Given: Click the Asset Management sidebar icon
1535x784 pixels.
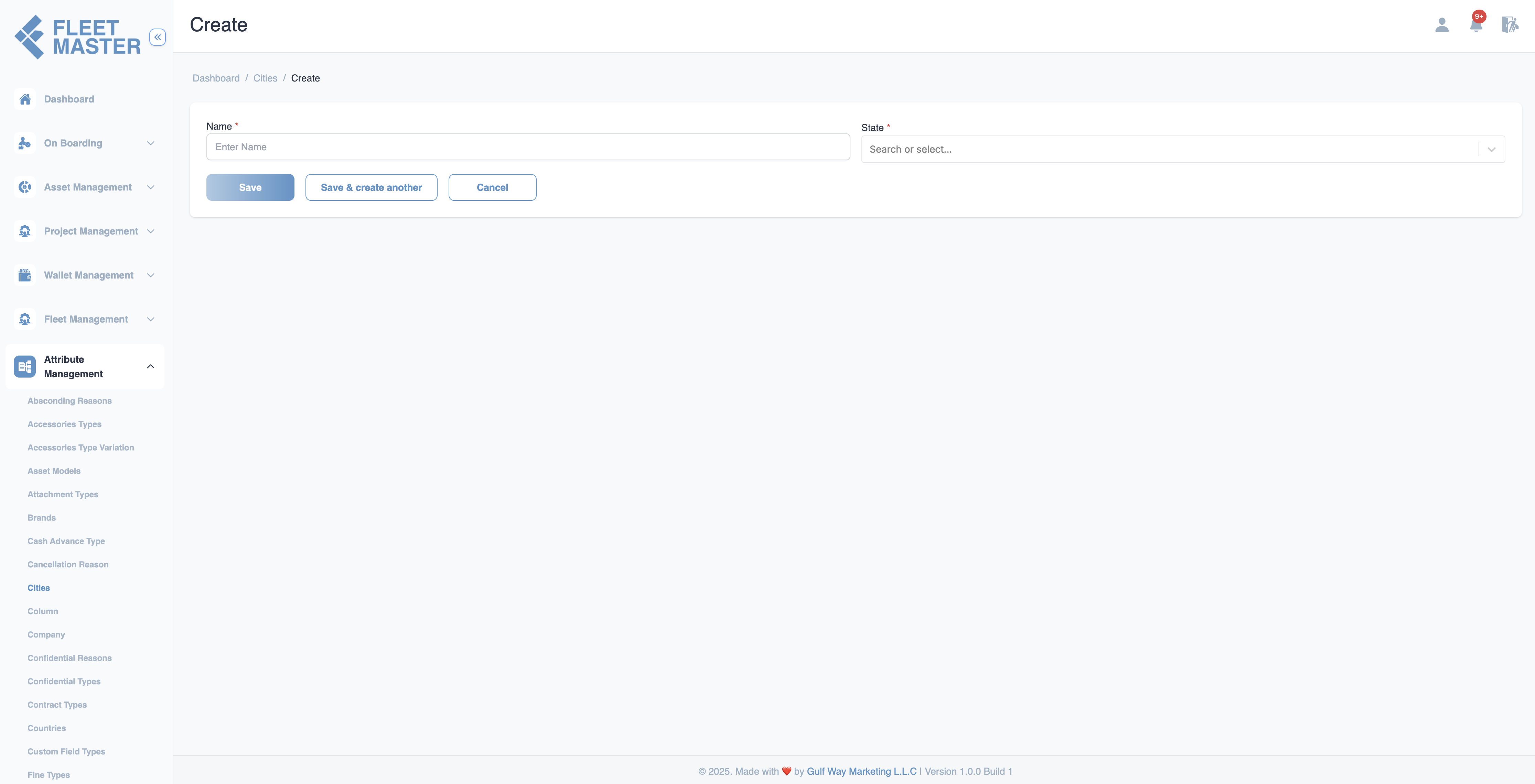Looking at the screenshot, I should pyautogui.click(x=24, y=187).
